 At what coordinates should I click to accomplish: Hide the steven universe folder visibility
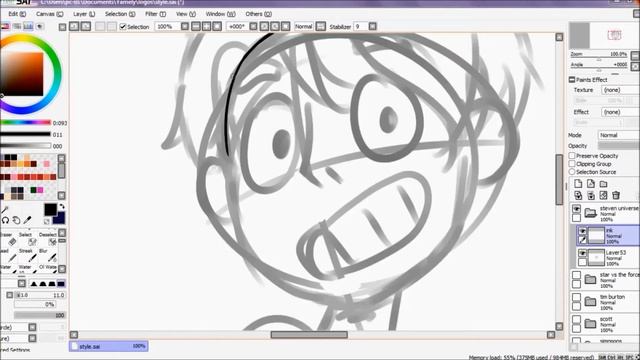pos(576,209)
